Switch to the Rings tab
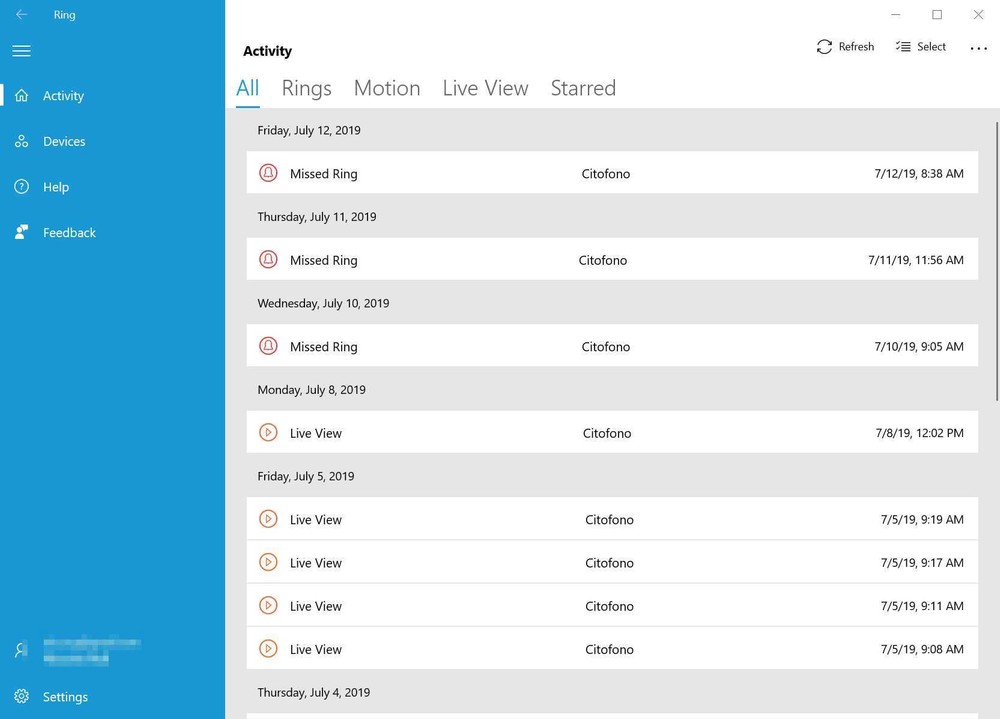The height and width of the screenshot is (719, 1000). 306,88
